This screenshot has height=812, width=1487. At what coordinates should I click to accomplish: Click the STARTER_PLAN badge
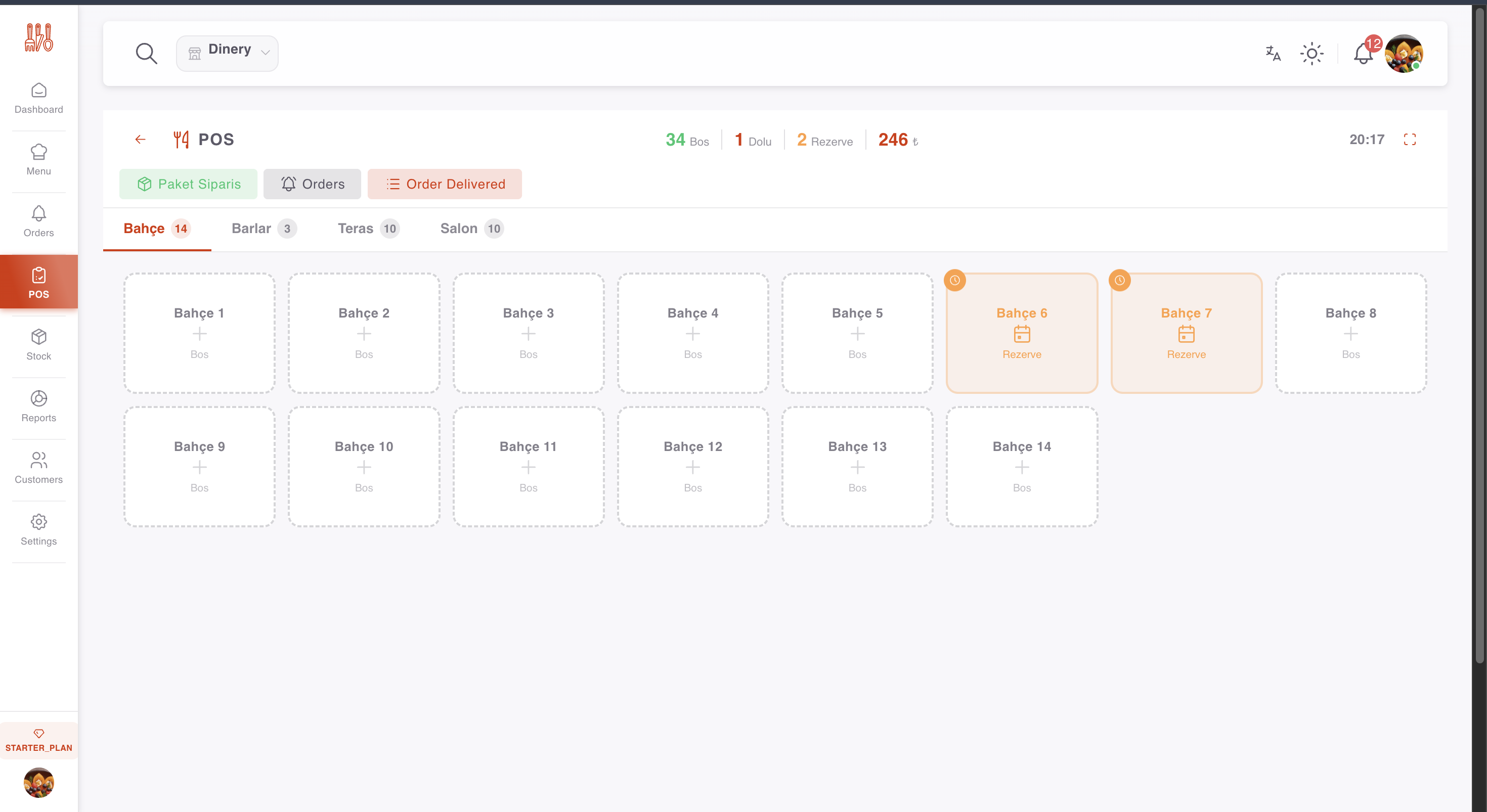38,741
